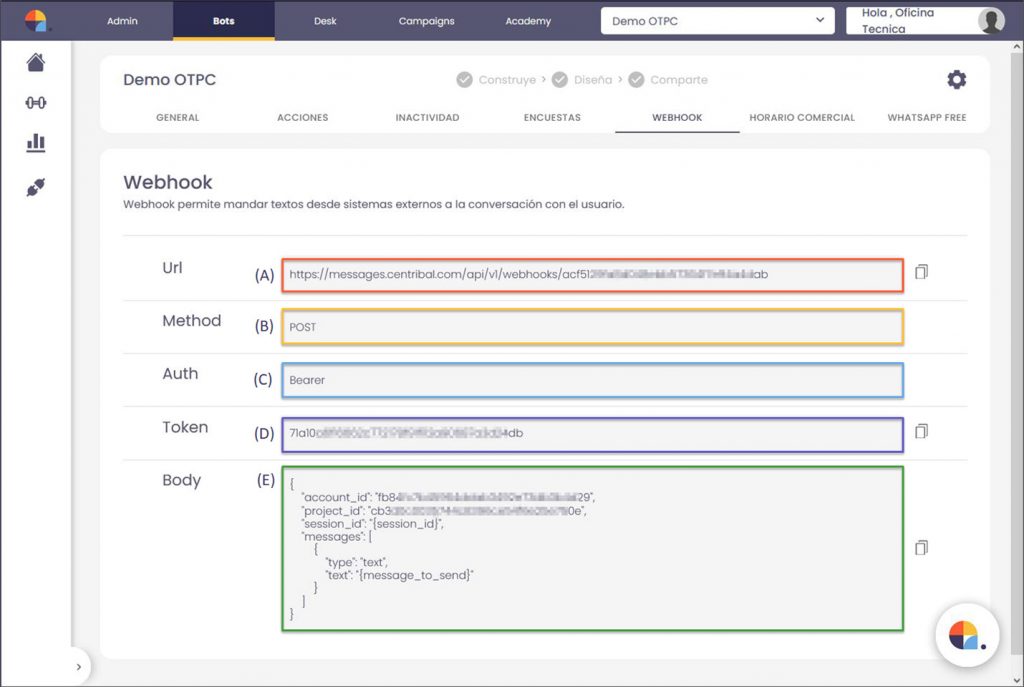This screenshot has width=1024, height=687.
Task: Click the Diseña step link
Action: click(x=592, y=80)
